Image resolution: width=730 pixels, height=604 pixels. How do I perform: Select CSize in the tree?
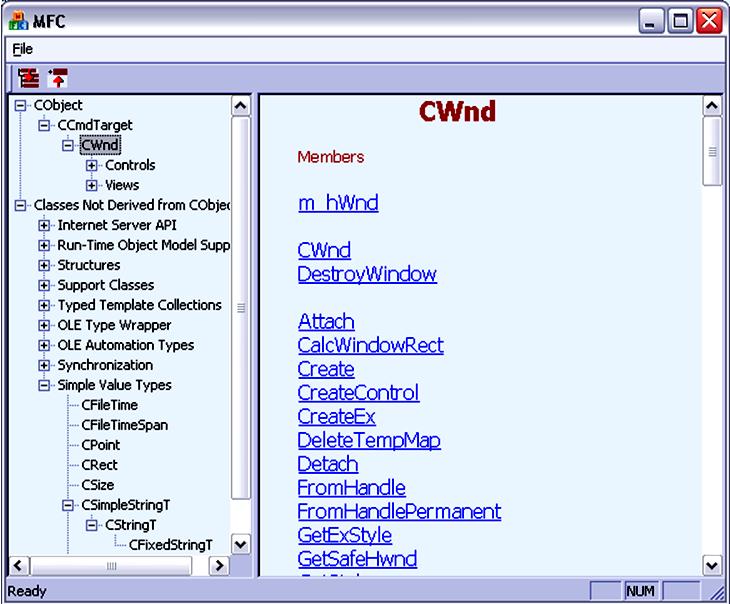(98, 485)
